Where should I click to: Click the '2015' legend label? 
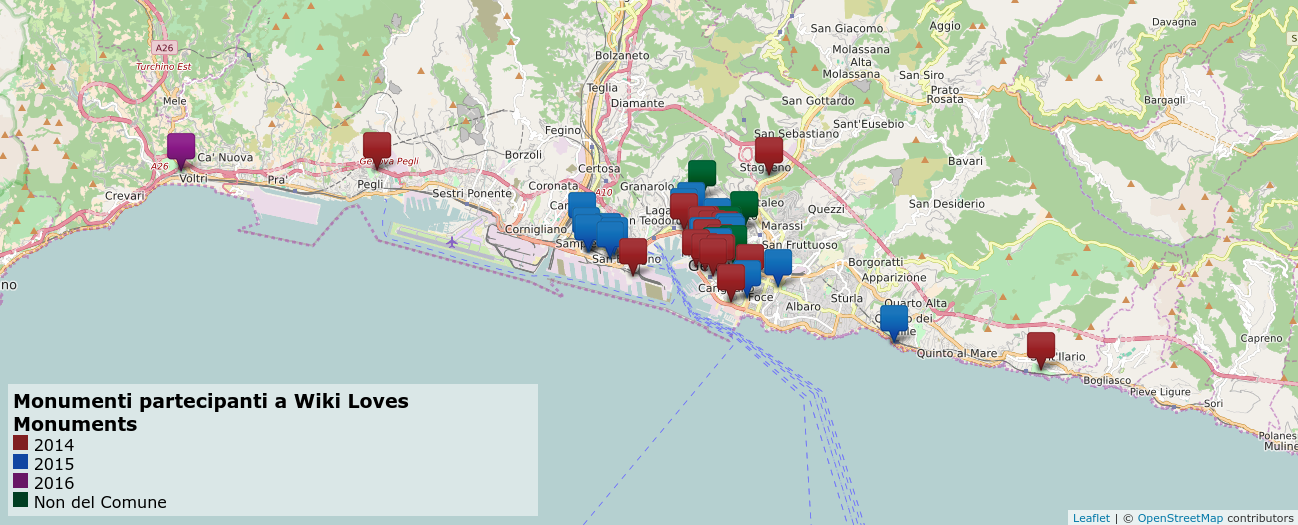54,464
